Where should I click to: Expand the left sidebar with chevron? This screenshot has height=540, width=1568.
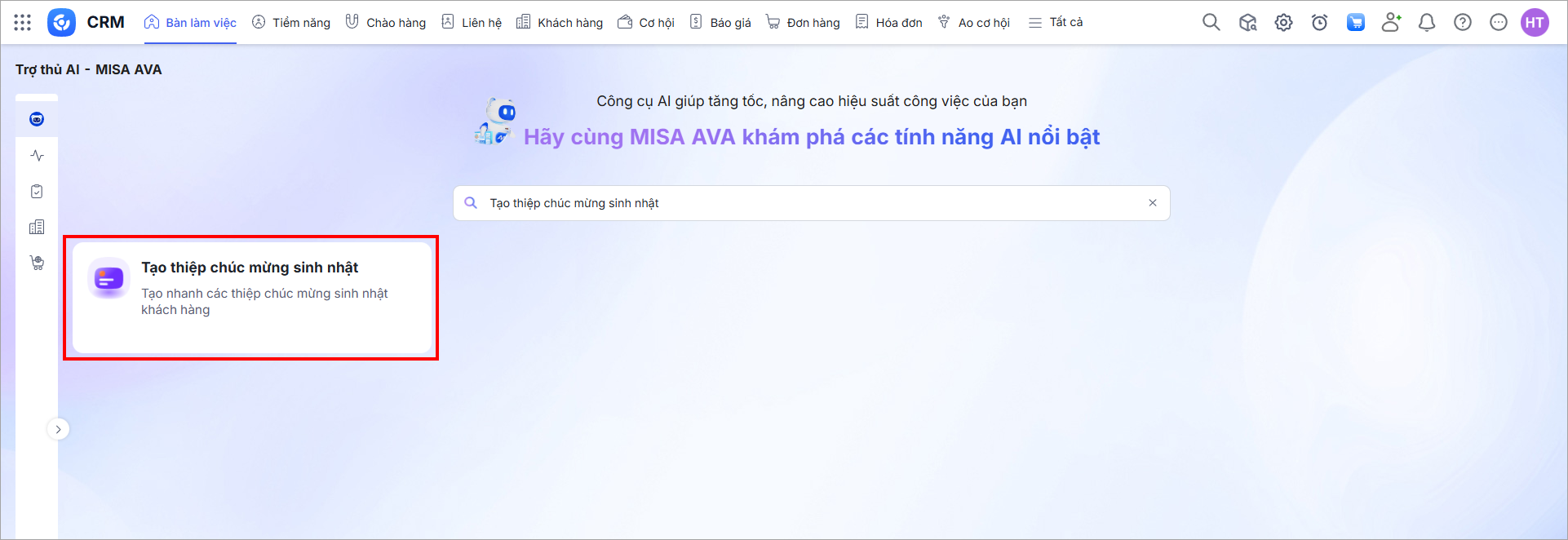[58, 429]
